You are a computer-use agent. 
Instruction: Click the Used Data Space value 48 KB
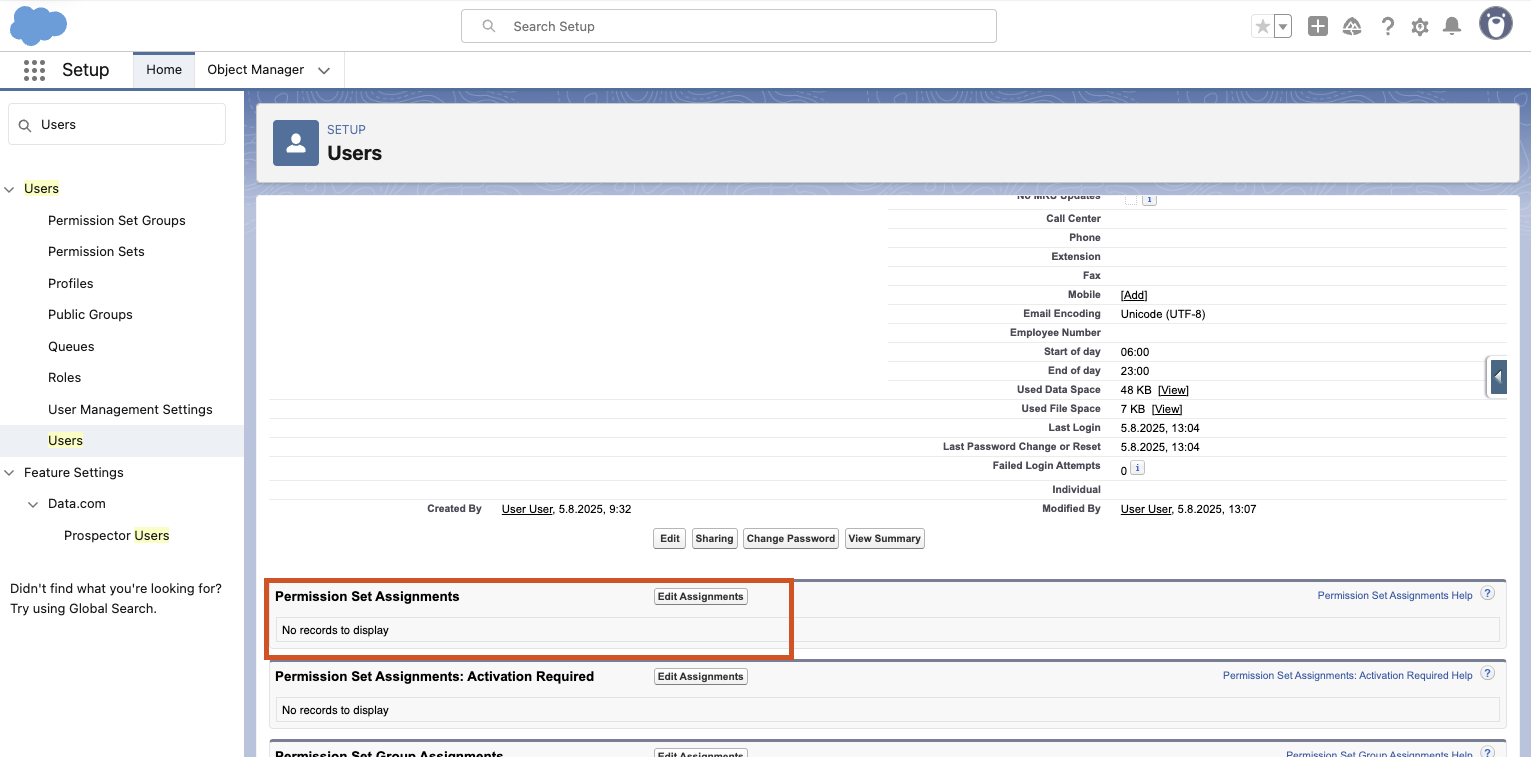coord(1136,390)
